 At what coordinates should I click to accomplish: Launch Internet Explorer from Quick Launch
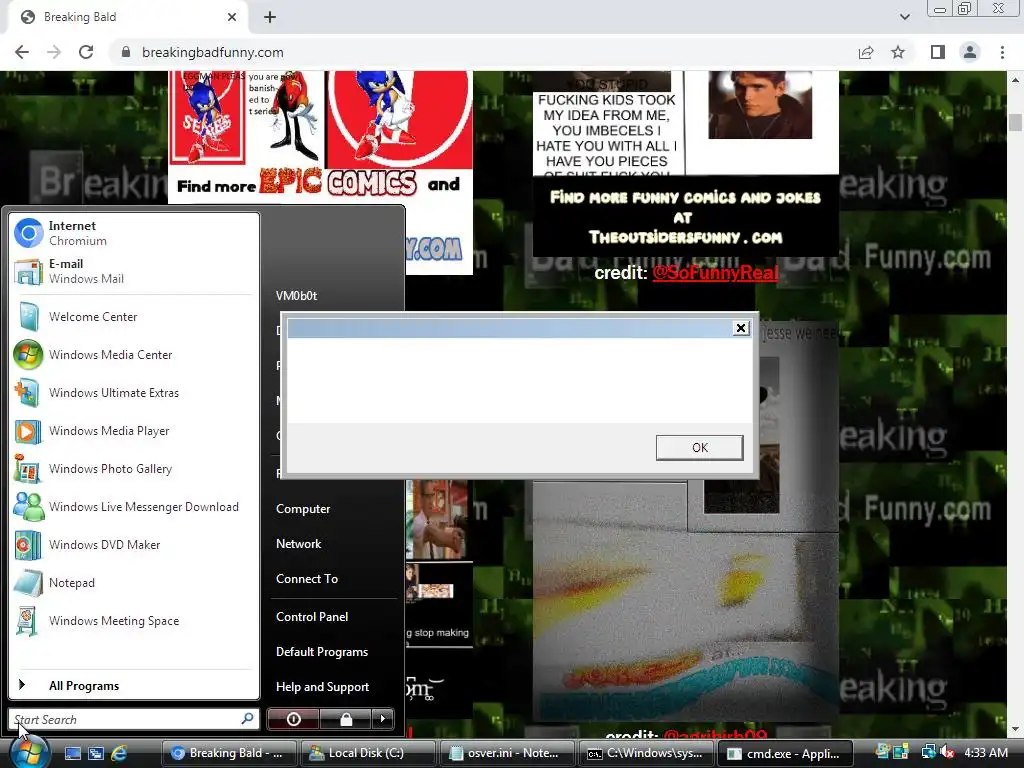pyautogui.click(x=119, y=754)
